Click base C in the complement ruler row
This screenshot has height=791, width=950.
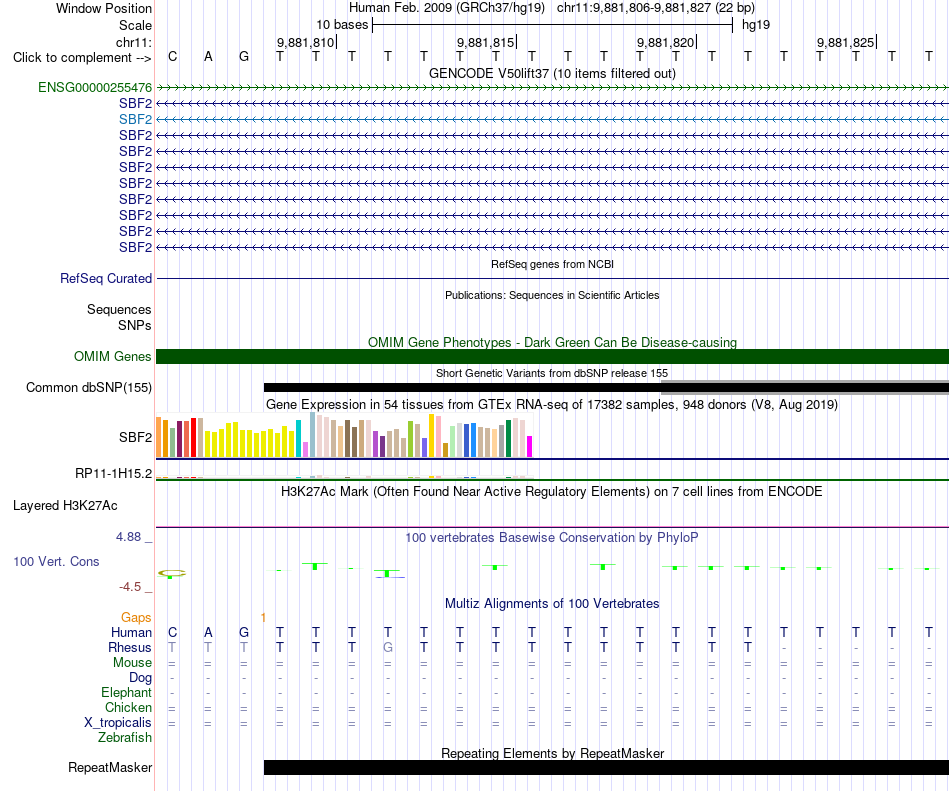173,56
